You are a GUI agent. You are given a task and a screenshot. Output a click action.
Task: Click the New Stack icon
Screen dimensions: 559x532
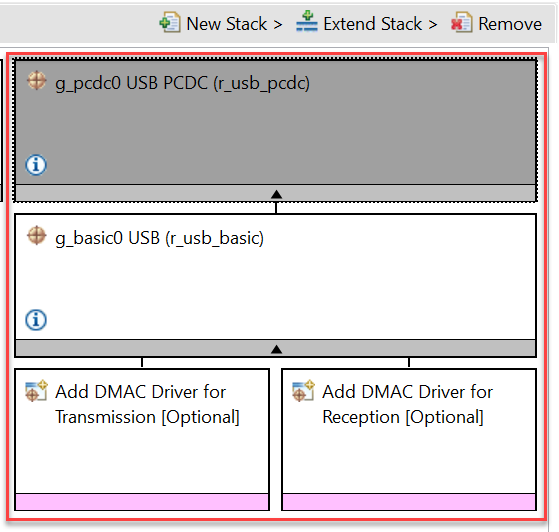pos(170,23)
